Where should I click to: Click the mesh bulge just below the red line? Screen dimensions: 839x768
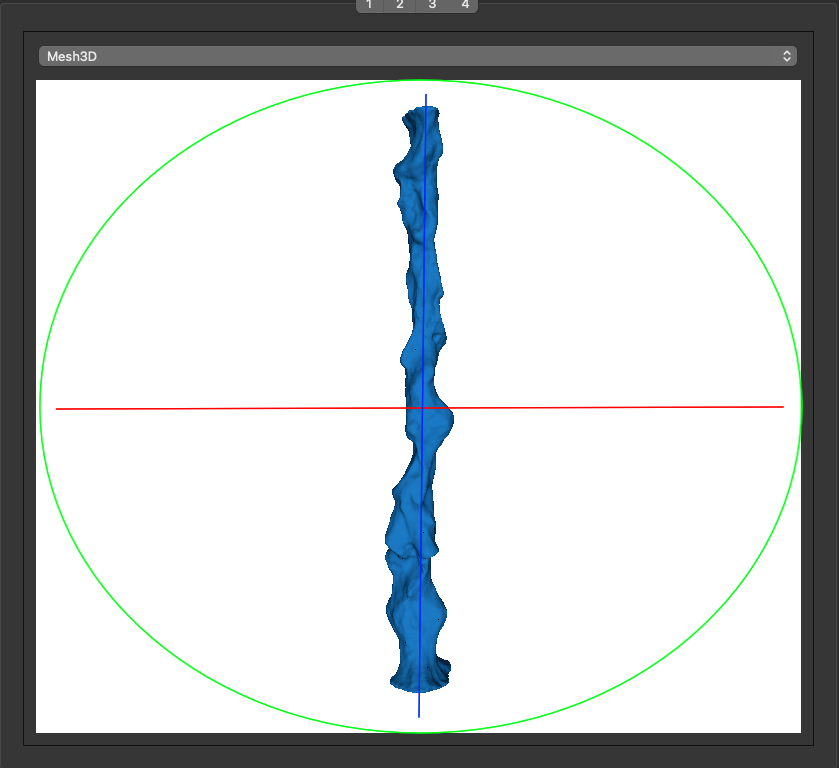coord(443,424)
